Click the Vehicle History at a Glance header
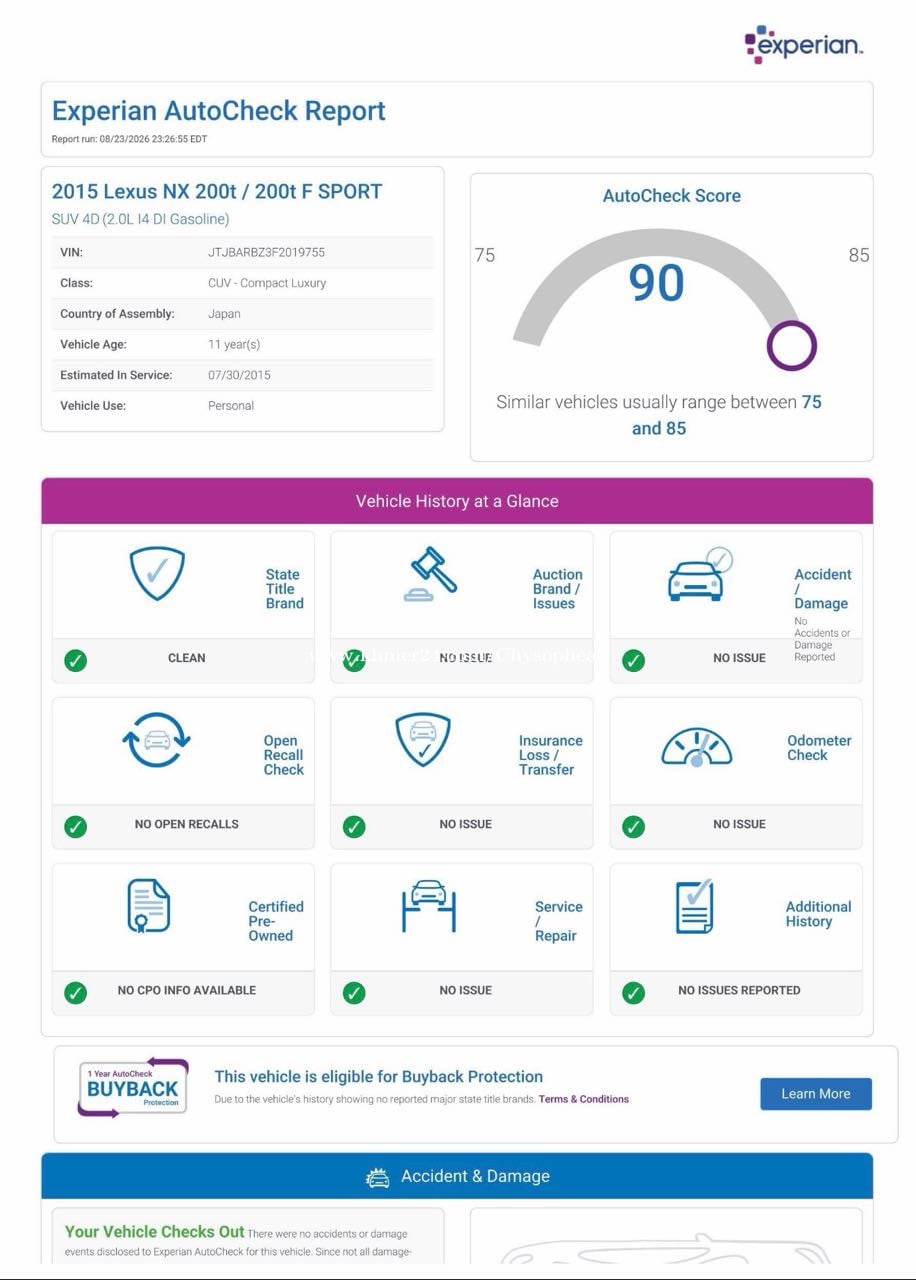Image resolution: width=916 pixels, height=1280 pixels. point(457,501)
